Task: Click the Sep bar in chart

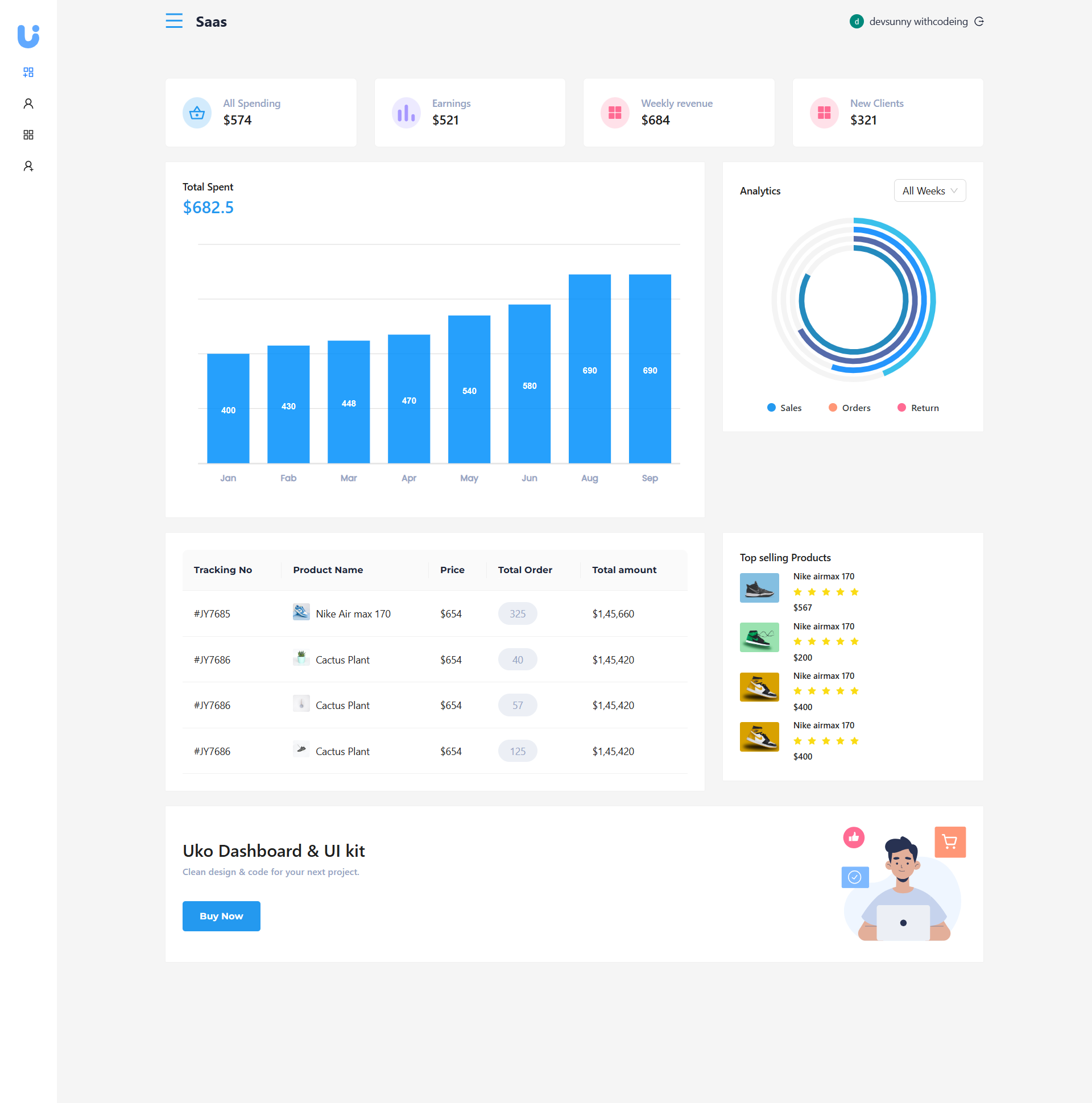Action: [x=650, y=369]
